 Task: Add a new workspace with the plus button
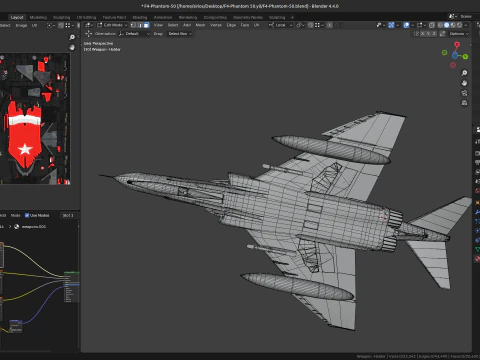click(x=292, y=17)
